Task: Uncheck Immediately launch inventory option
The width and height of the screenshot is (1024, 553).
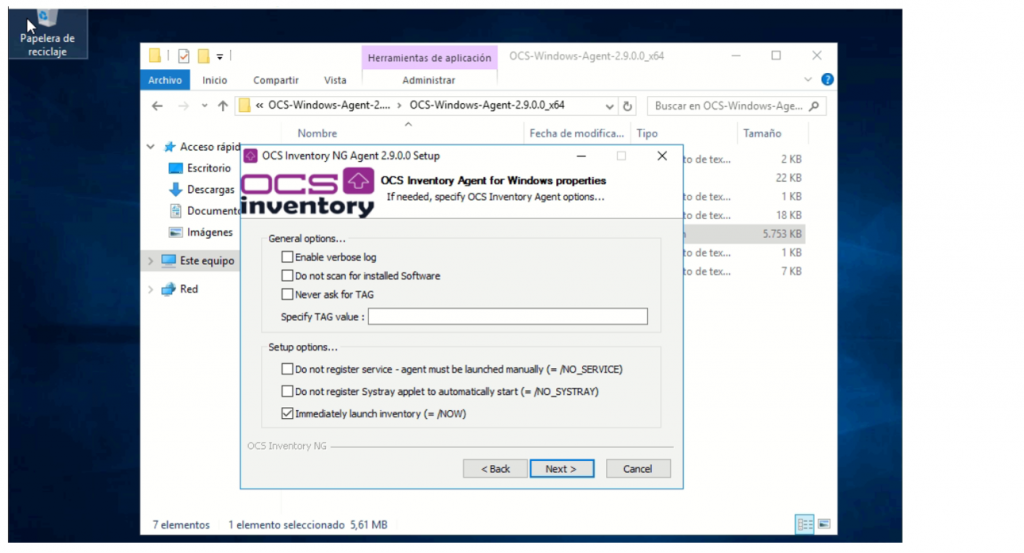Action: tap(287, 414)
